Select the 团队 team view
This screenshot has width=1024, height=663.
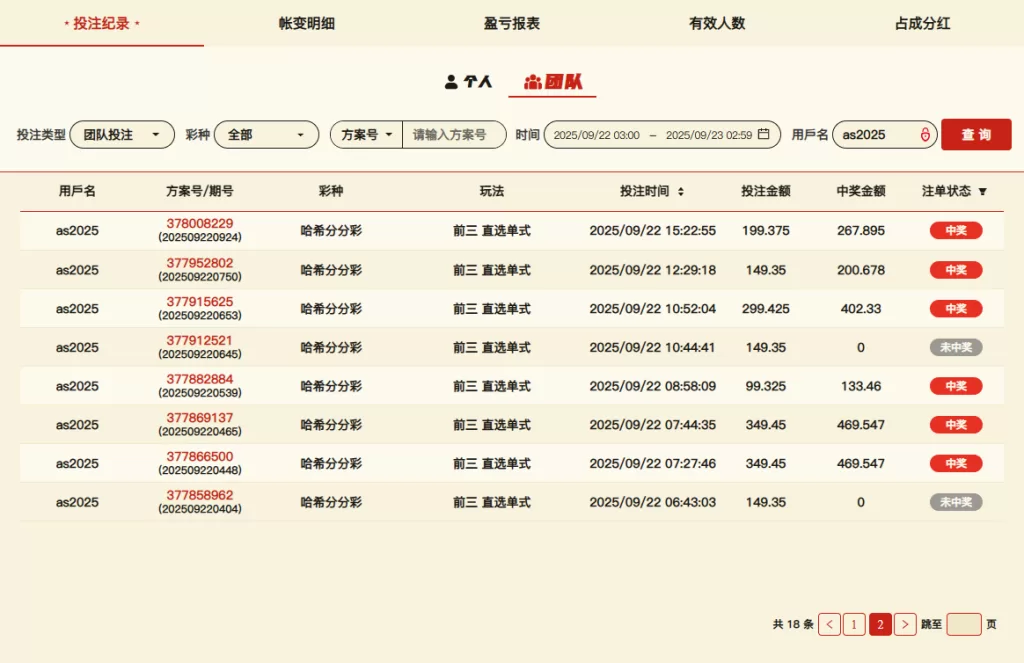click(553, 82)
